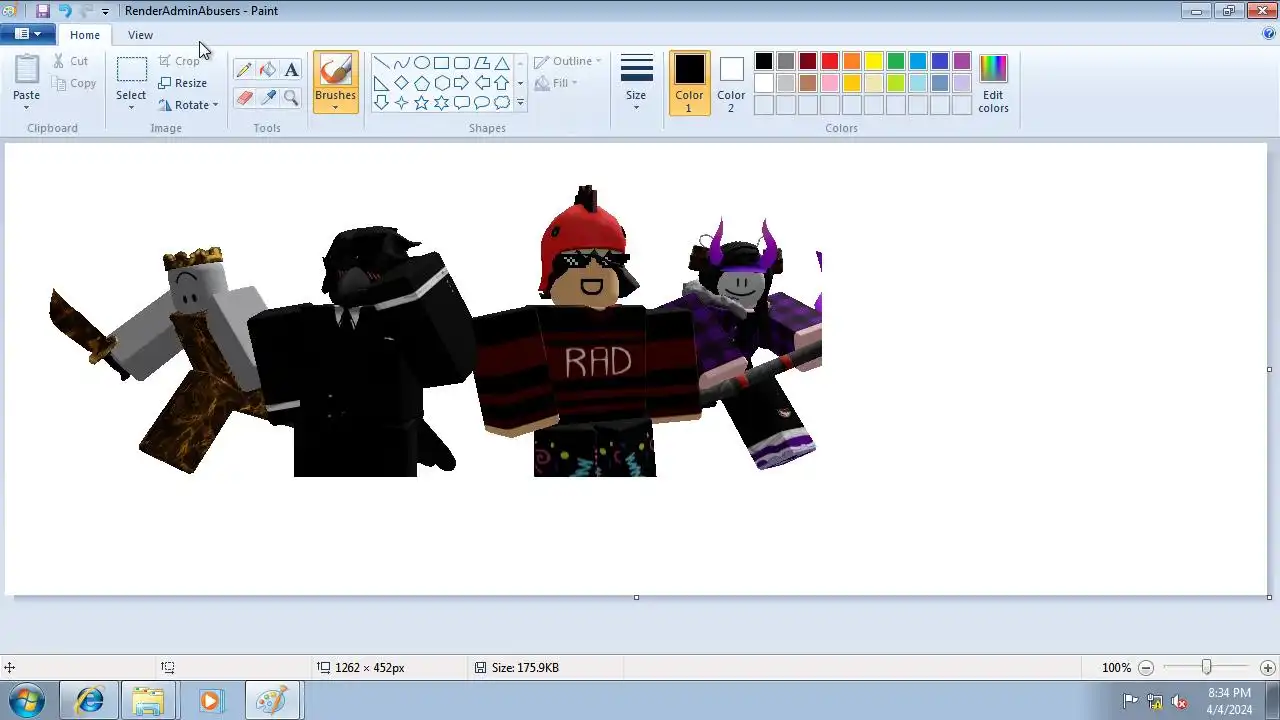Choose the Five-point star shape
This screenshot has height=720, width=1280.
(x=421, y=102)
